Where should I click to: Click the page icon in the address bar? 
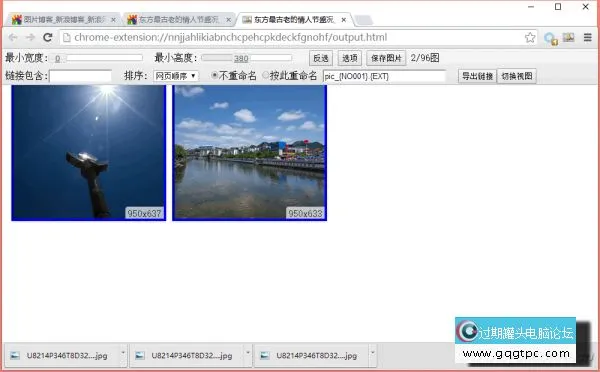(67, 38)
